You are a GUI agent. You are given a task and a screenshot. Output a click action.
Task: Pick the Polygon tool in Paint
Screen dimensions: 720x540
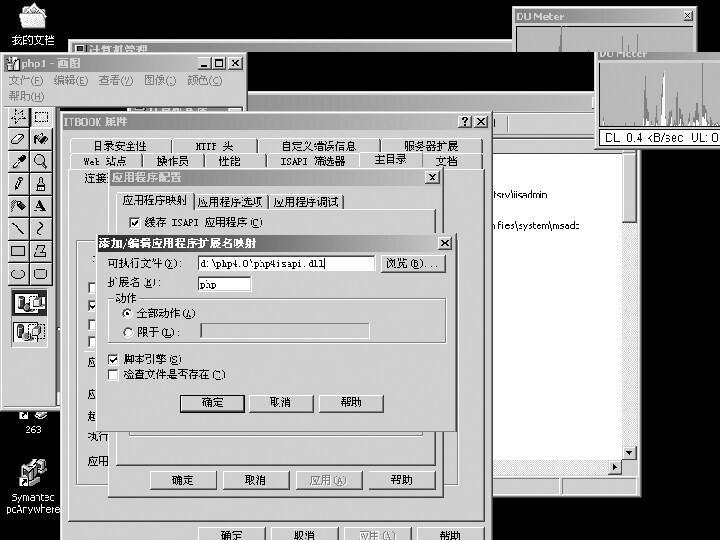pos(41,251)
